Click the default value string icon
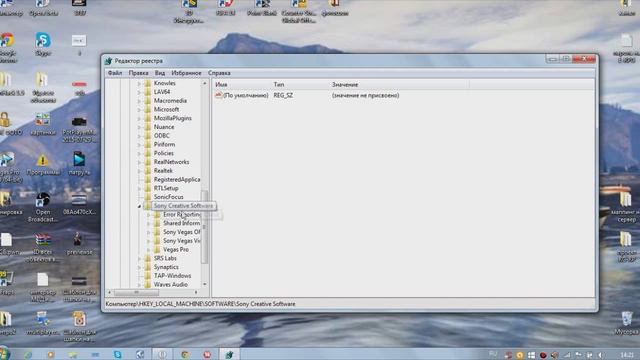 218,95
